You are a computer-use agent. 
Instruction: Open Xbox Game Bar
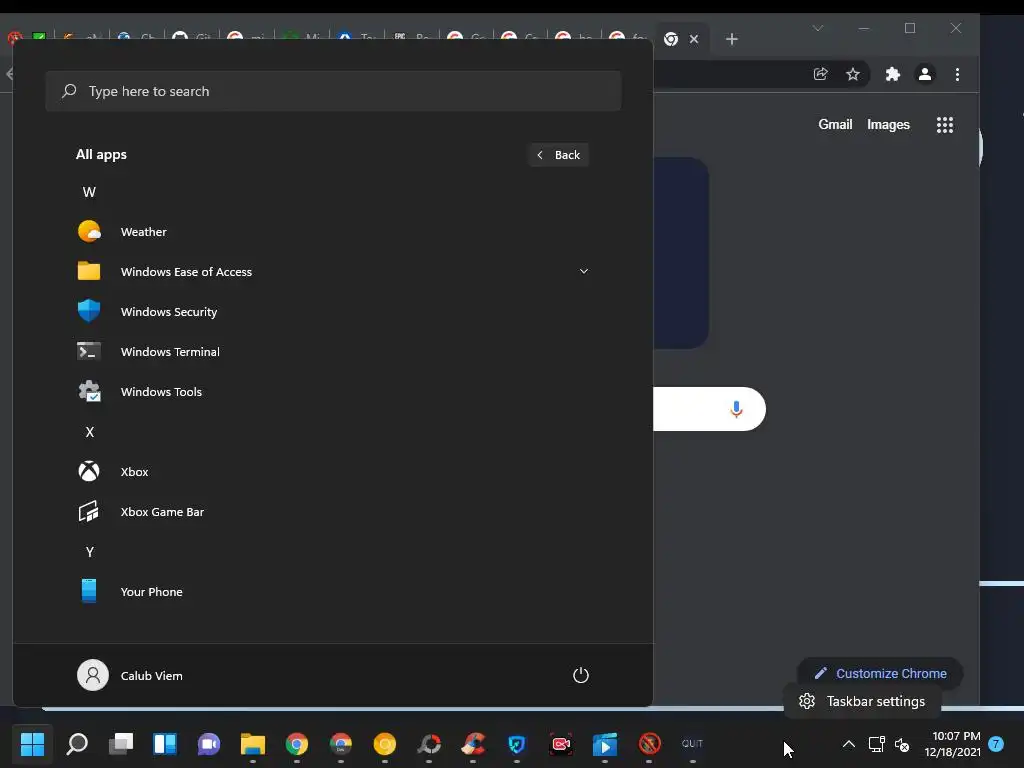[x=333, y=512]
